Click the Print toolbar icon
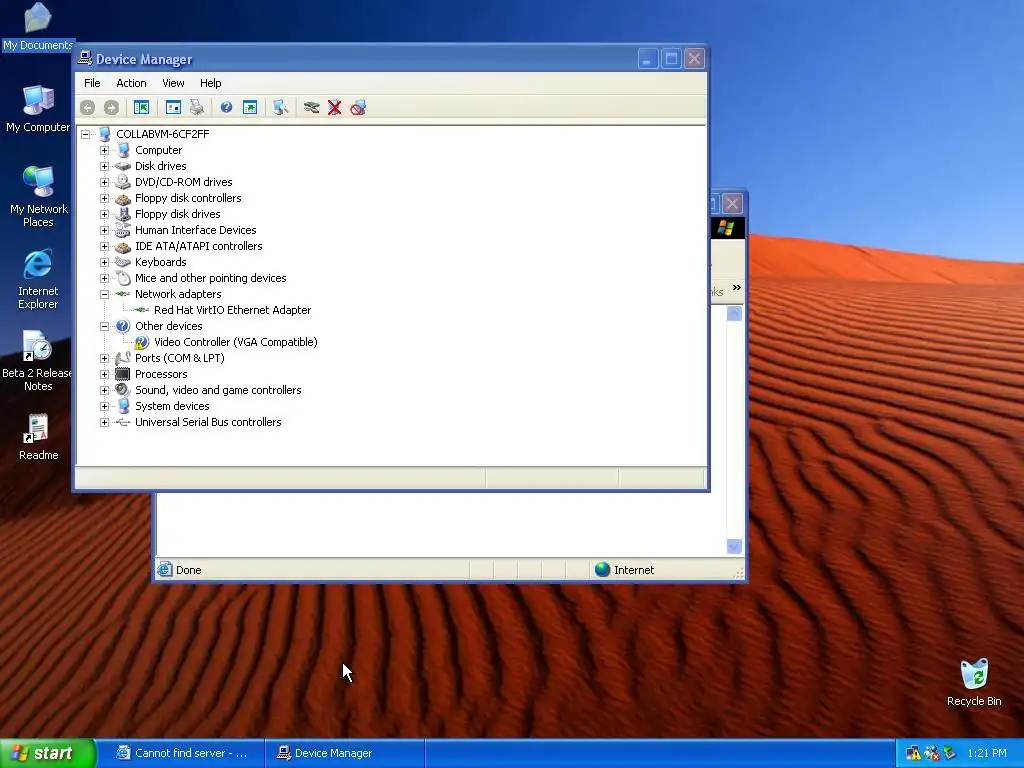 point(197,107)
